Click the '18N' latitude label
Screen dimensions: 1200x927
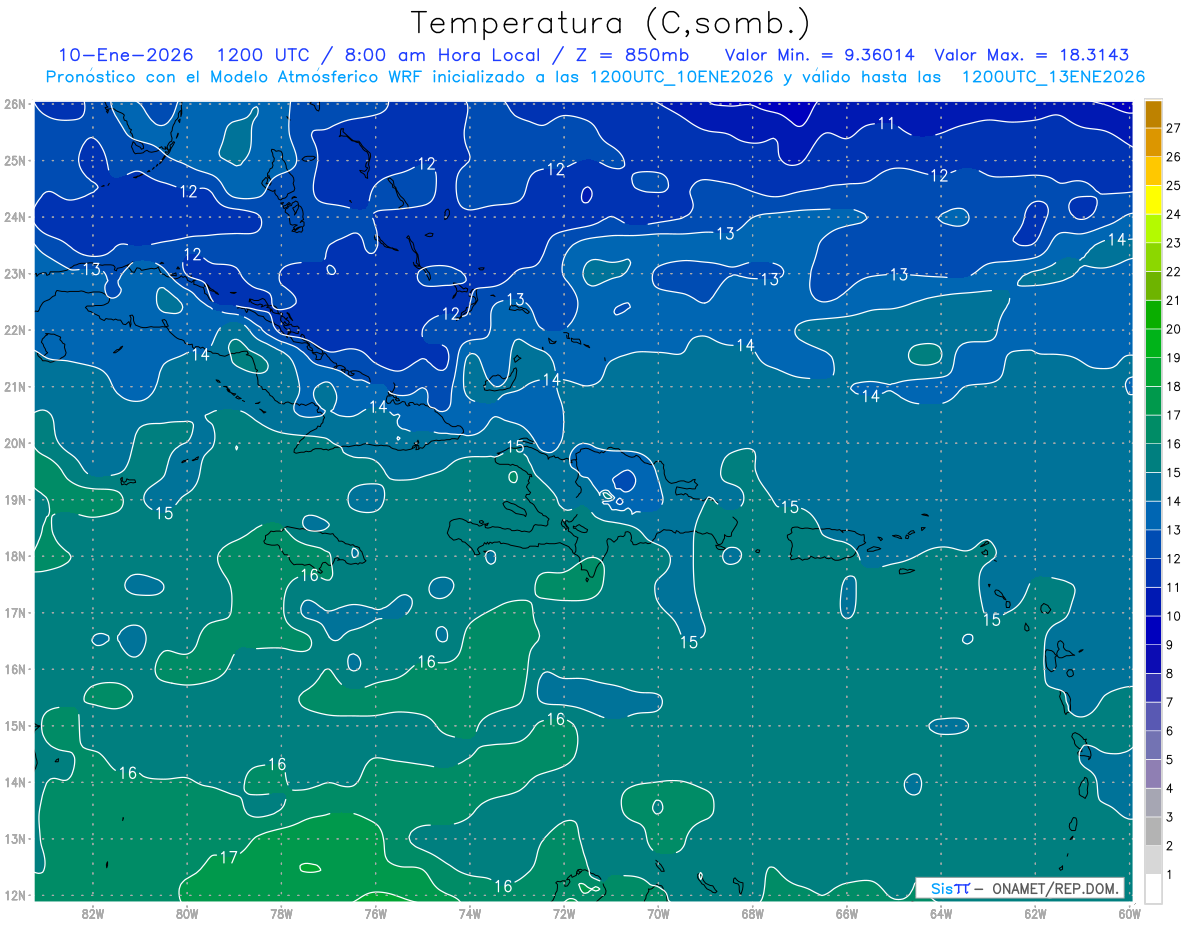point(15,556)
